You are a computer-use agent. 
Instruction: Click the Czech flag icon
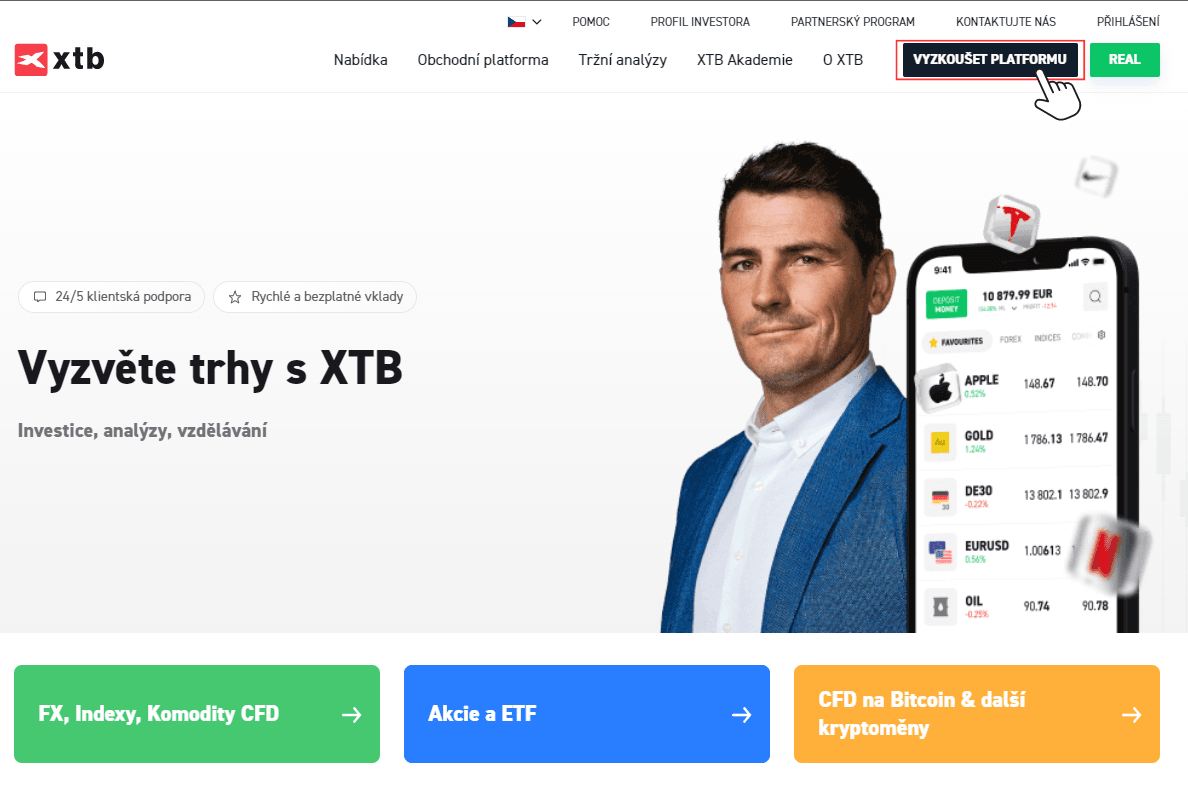(516, 22)
